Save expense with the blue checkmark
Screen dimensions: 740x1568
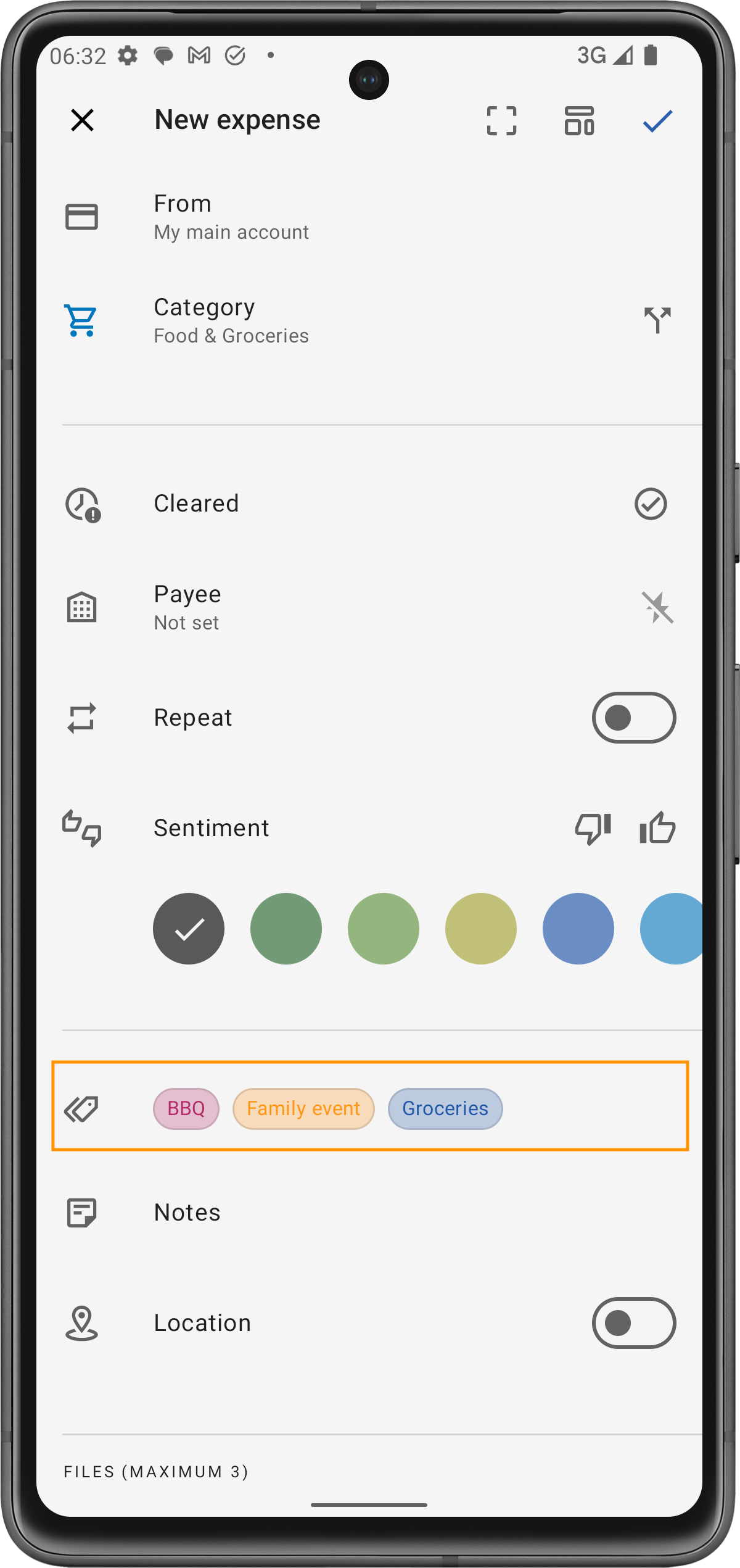click(x=657, y=120)
